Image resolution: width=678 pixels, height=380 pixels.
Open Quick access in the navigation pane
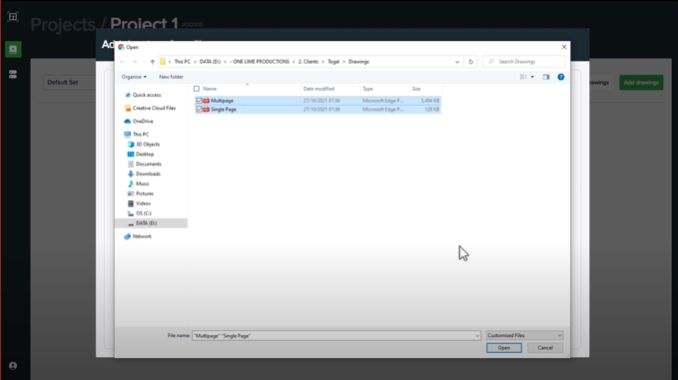click(147, 95)
